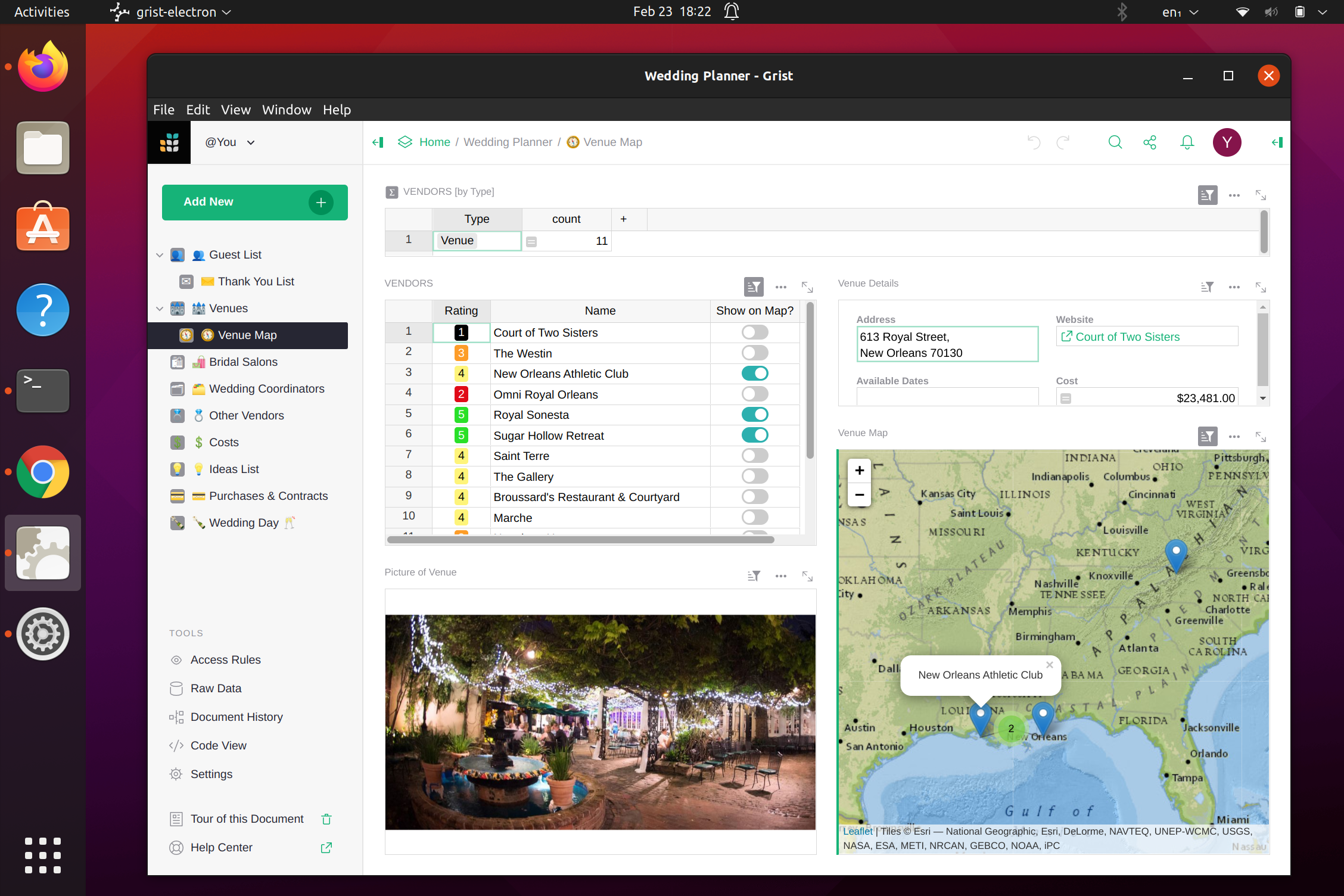Collapse the Guest List section
The width and height of the screenshot is (1344, 896).
[x=160, y=254]
